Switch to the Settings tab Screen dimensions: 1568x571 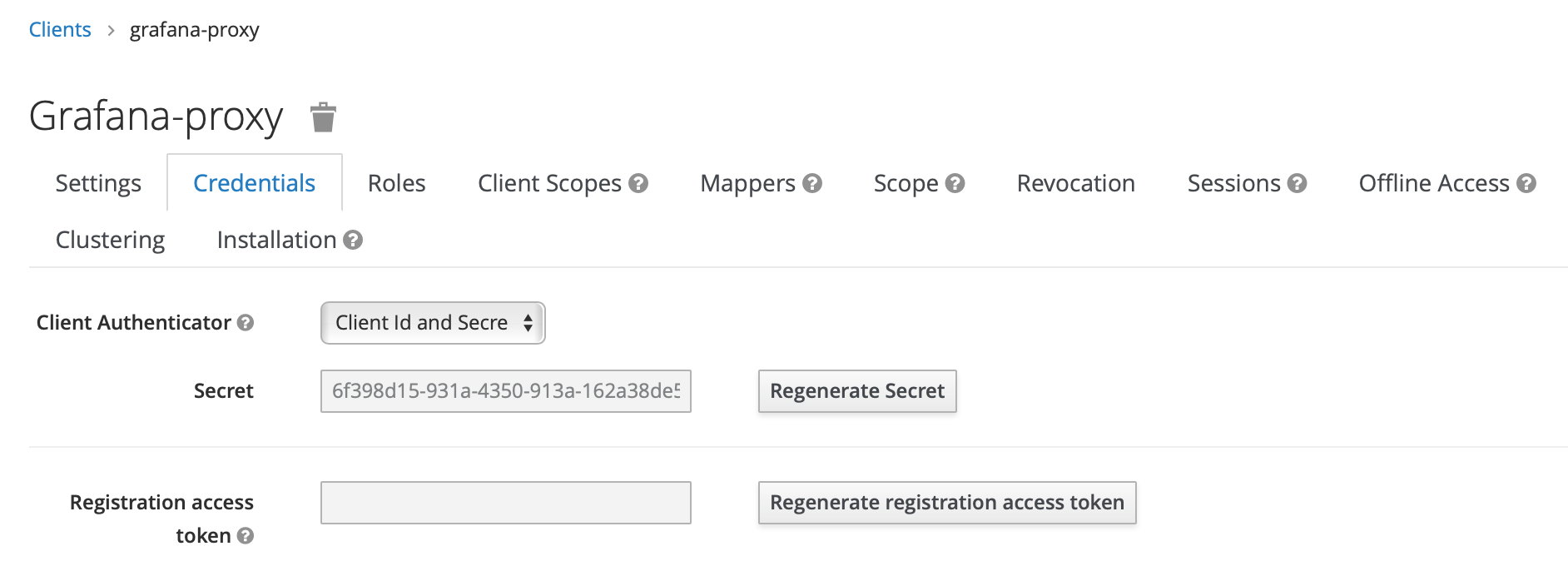tap(98, 183)
